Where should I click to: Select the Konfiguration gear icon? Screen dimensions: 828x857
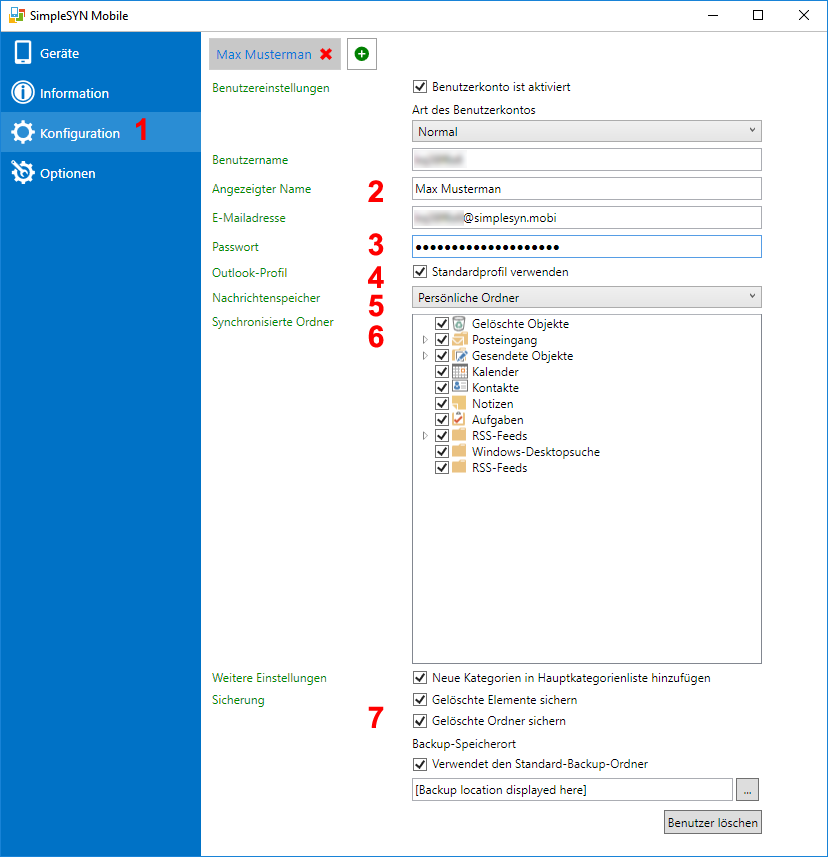pos(23,133)
